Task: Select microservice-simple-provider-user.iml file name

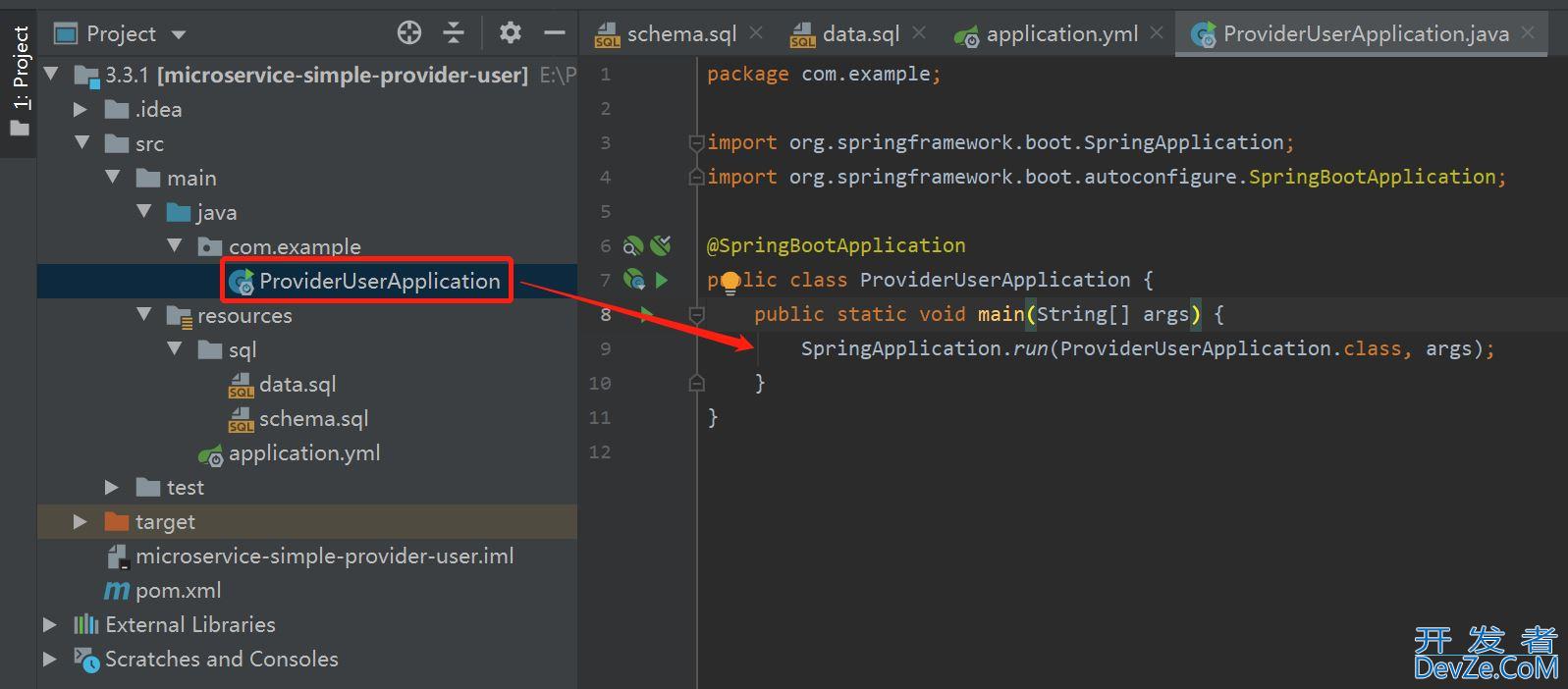Action: pyautogui.click(x=325, y=556)
